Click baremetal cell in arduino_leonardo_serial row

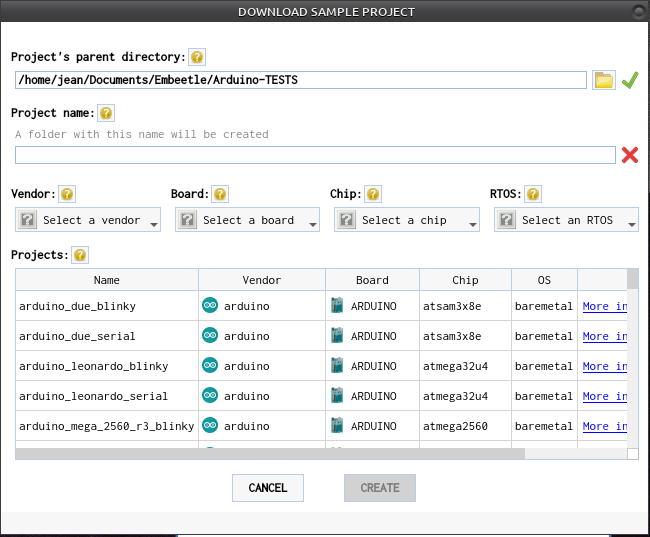[x=544, y=396]
